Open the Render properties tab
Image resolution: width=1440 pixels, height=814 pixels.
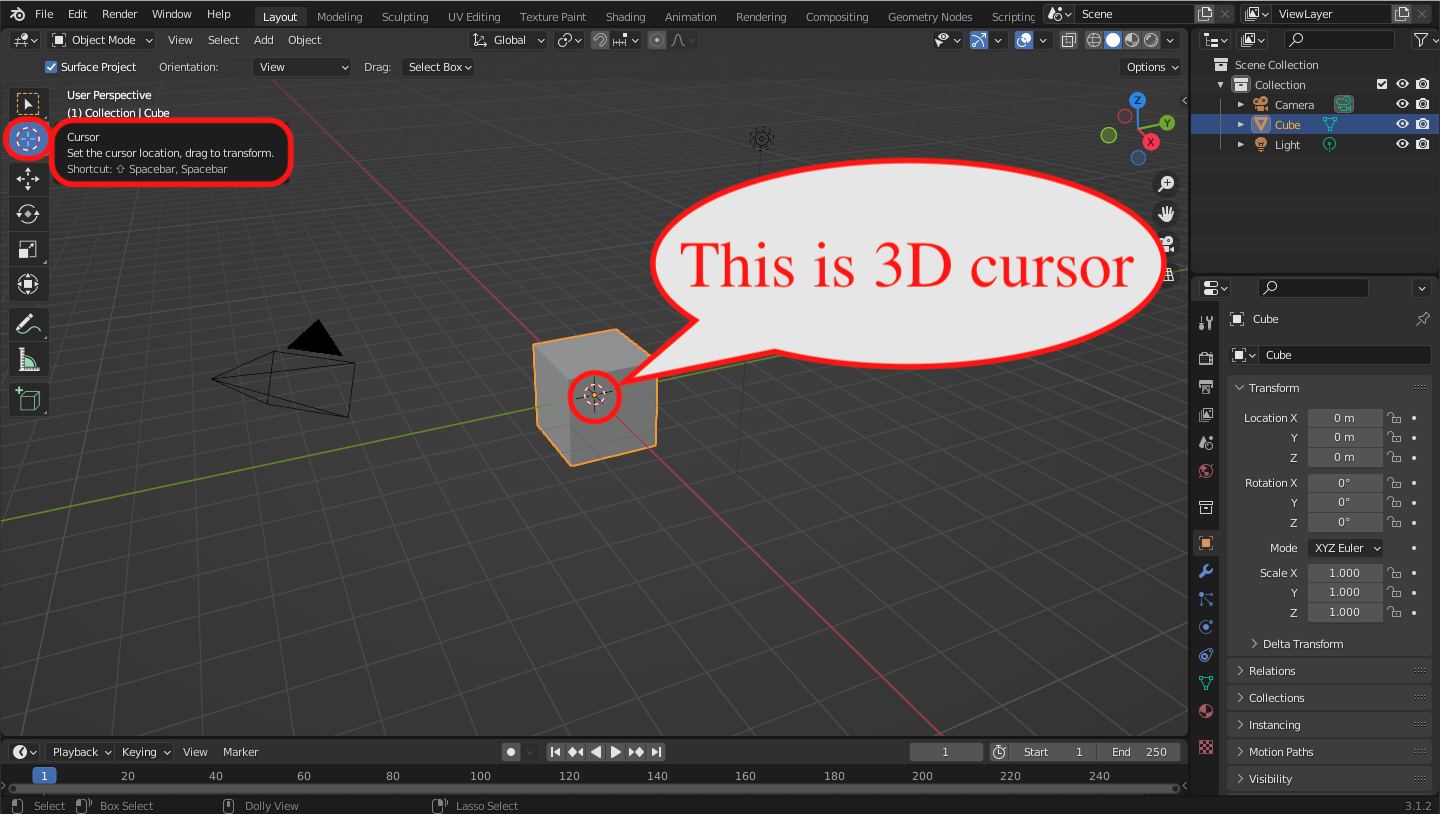[1206, 358]
